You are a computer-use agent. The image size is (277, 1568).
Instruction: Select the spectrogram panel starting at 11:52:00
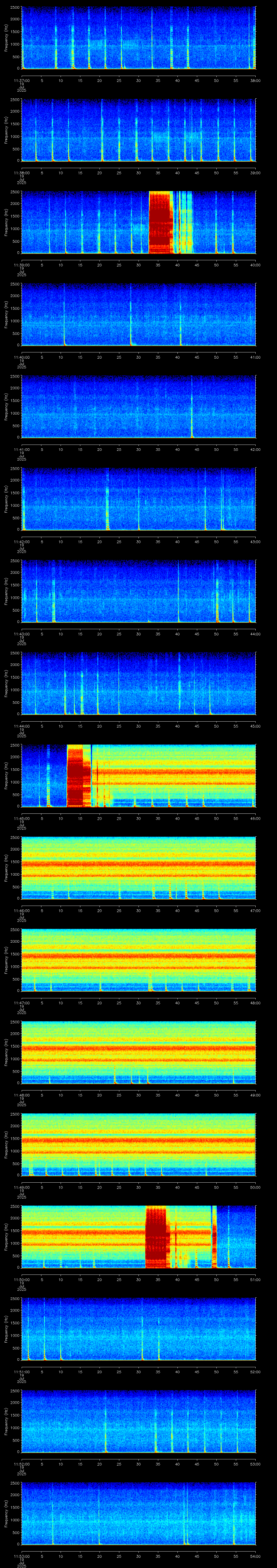click(139, 1421)
